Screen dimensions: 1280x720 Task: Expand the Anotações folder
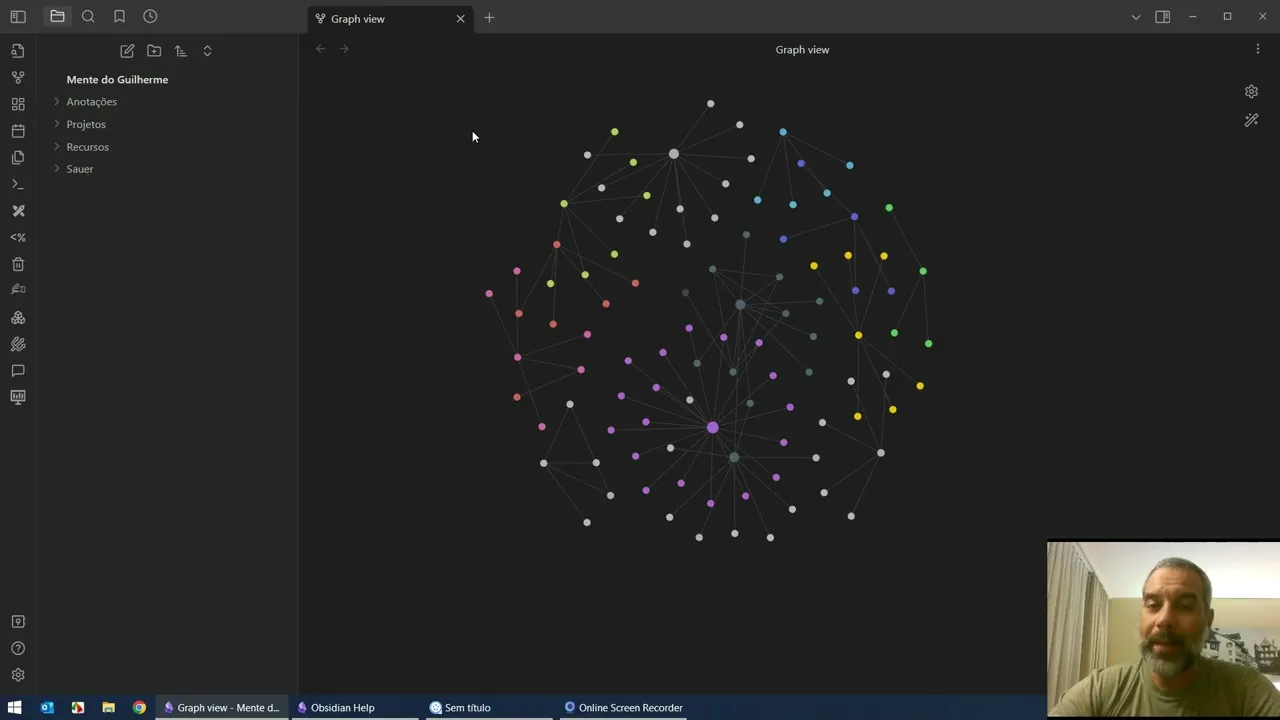point(57,102)
